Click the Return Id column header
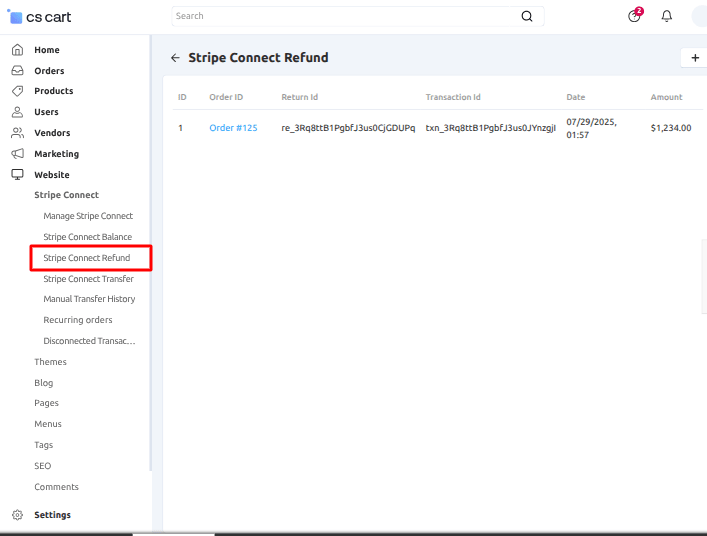Viewport: 707px width, 536px height. [x=299, y=97]
